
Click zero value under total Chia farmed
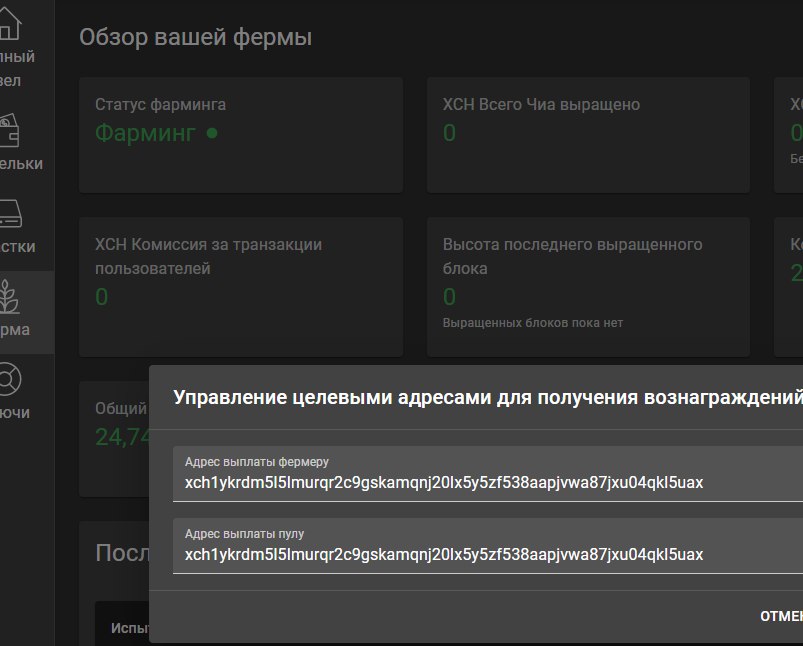click(449, 133)
